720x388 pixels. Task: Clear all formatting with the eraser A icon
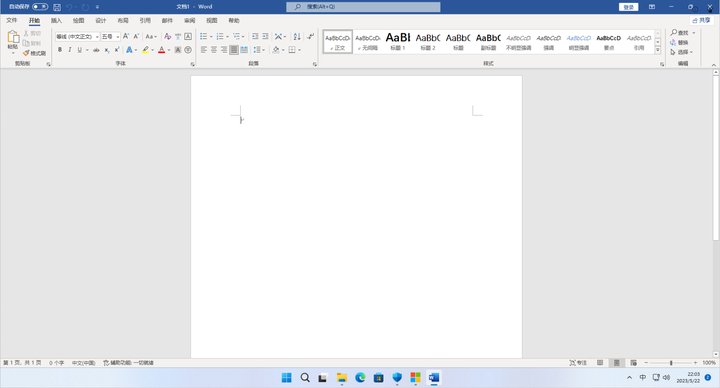(168, 36)
